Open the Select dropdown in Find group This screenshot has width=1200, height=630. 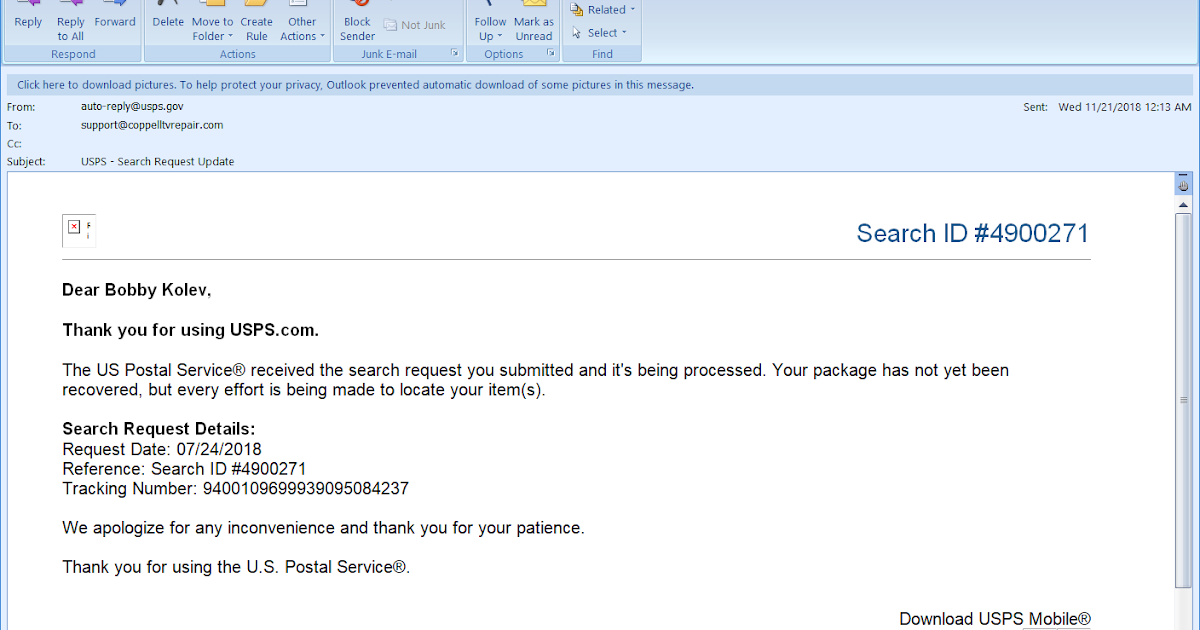tap(601, 32)
